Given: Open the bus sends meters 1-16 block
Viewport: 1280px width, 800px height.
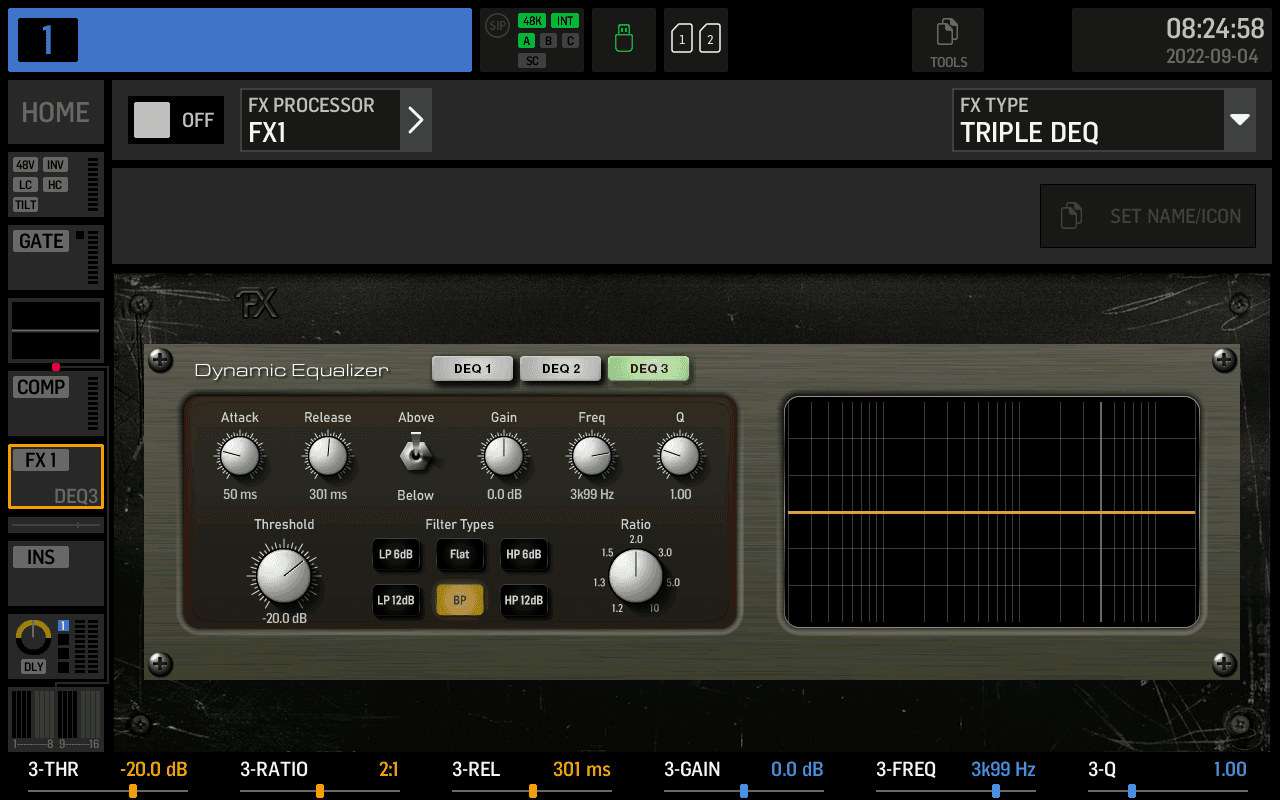Looking at the screenshot, I should 56,720.
